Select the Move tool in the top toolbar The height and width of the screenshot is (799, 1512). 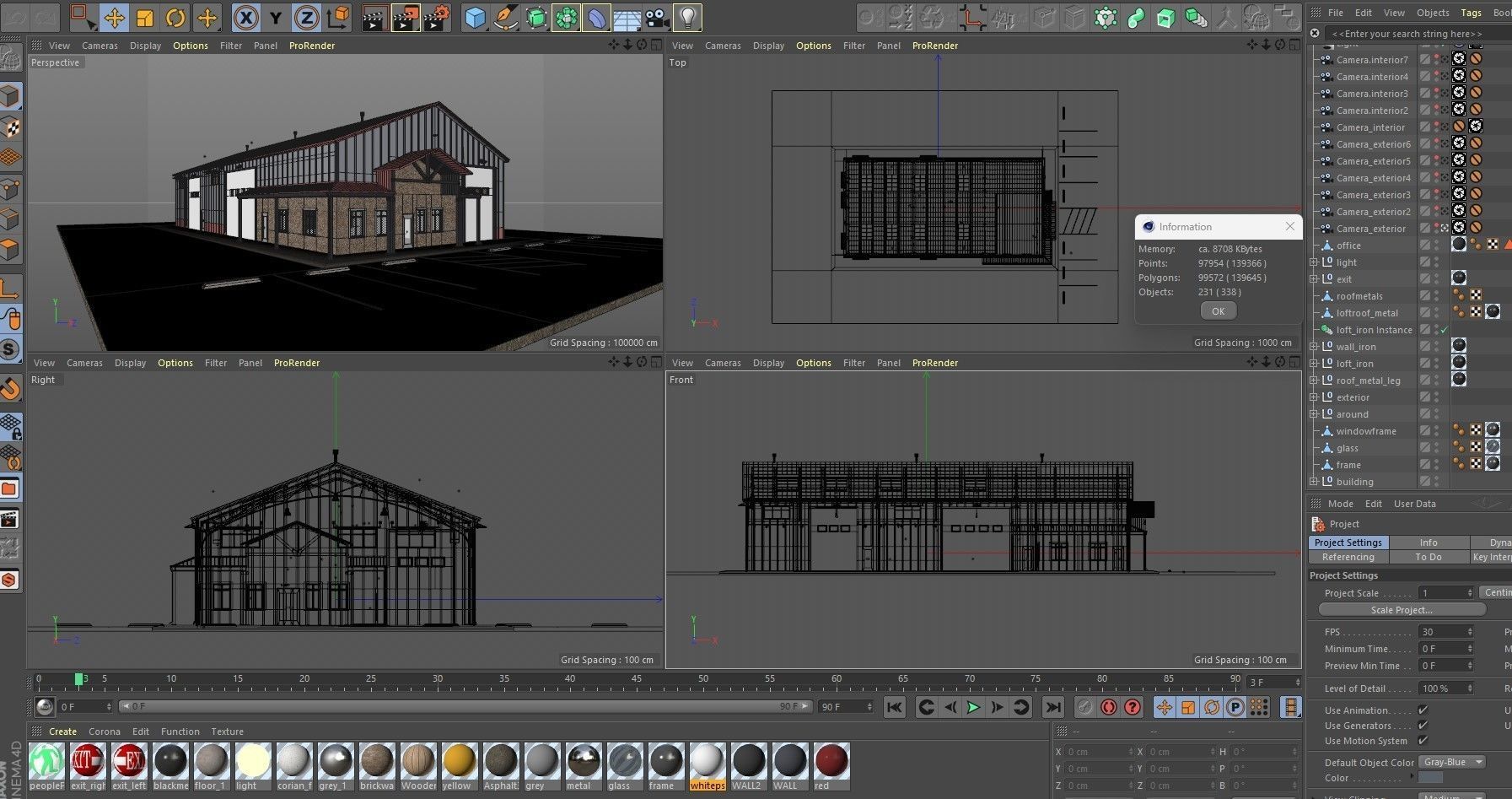coord(114,17)
